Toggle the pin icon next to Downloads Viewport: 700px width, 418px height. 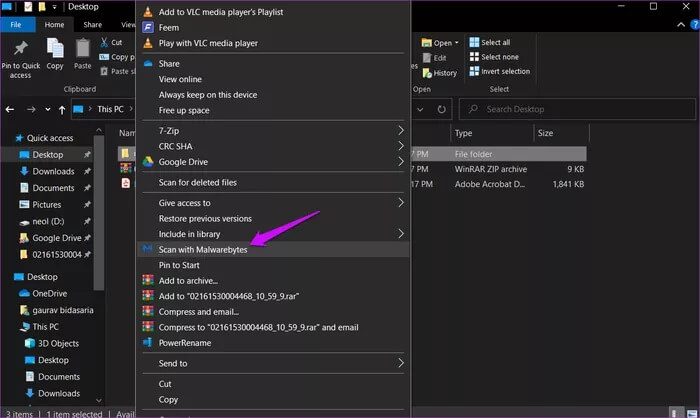[87, 171]
